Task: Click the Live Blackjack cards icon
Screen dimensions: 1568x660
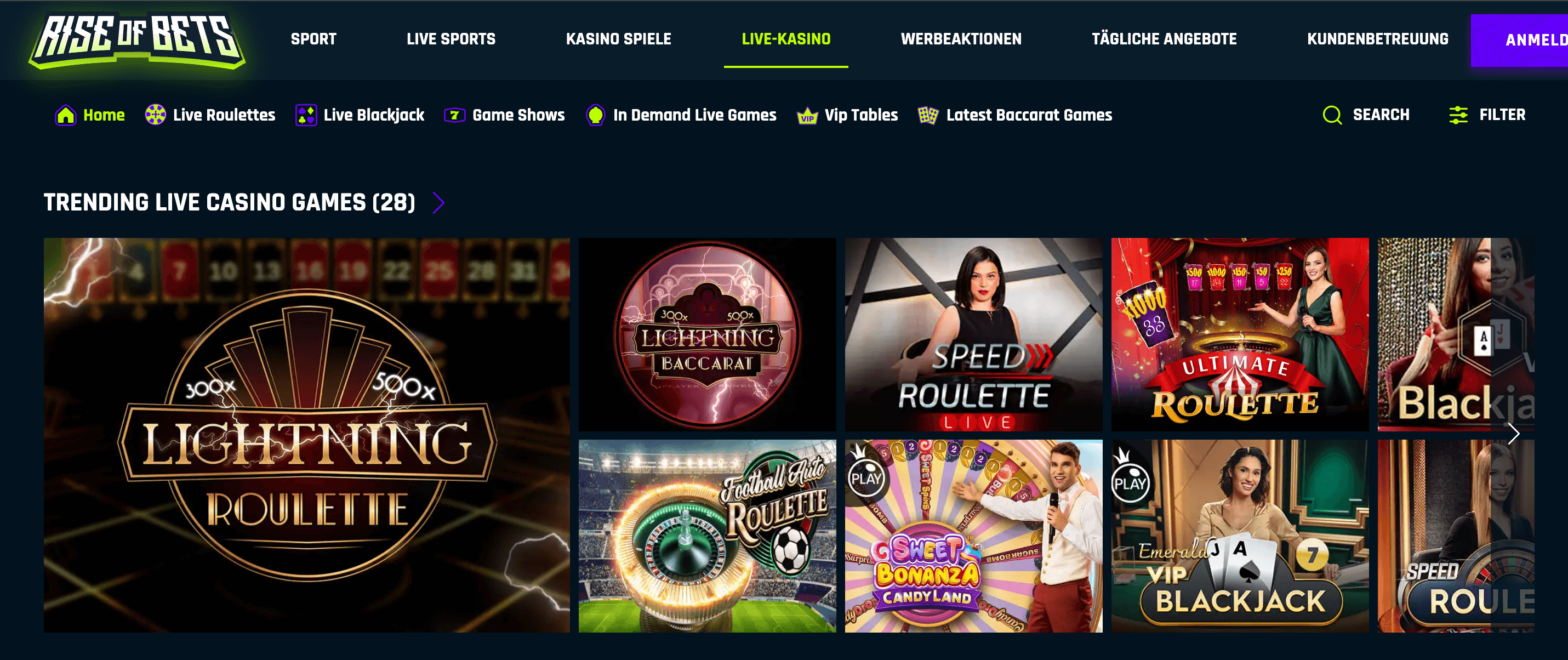Action: (x=306, y=115)
